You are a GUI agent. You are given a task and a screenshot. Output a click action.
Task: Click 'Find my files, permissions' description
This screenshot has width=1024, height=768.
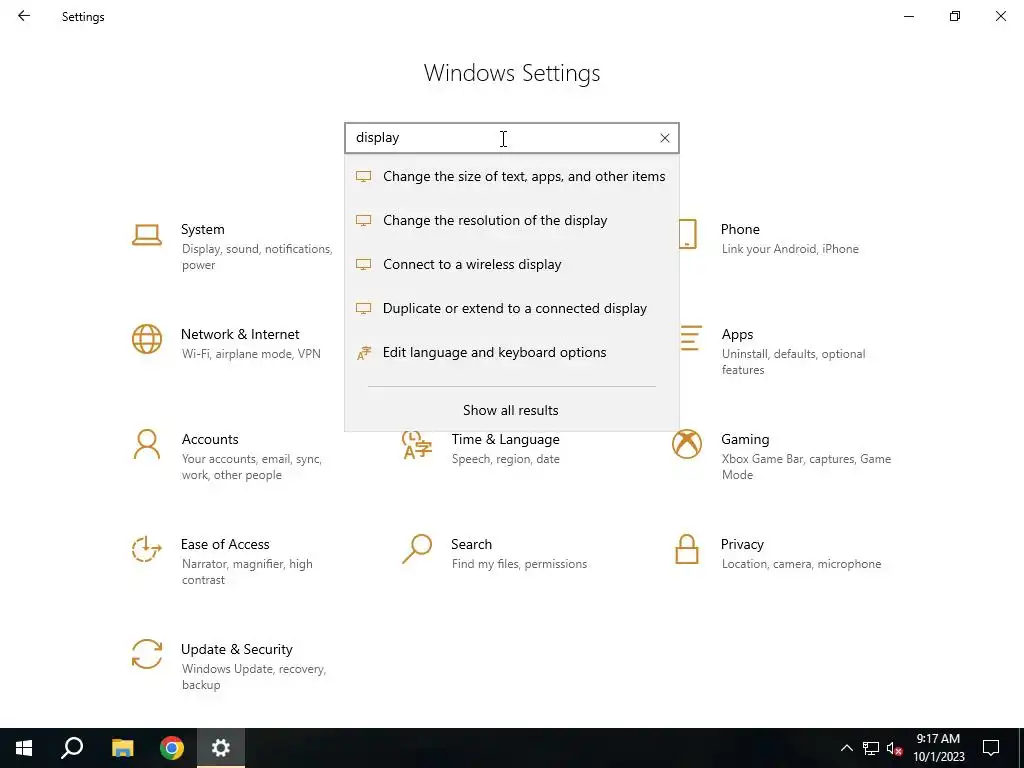point(519,564)
